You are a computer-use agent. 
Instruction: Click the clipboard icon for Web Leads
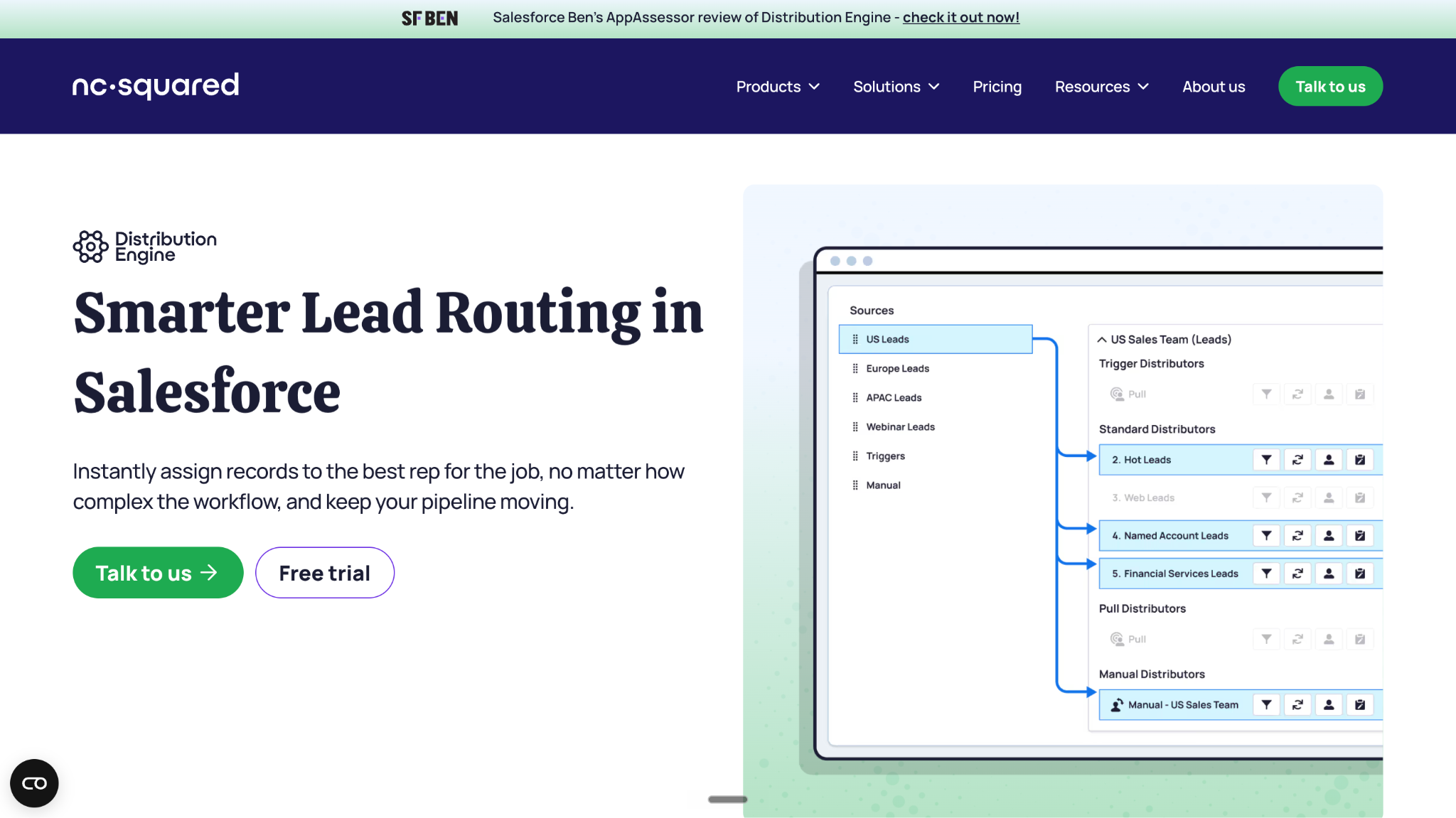(x=1360, y=497)
